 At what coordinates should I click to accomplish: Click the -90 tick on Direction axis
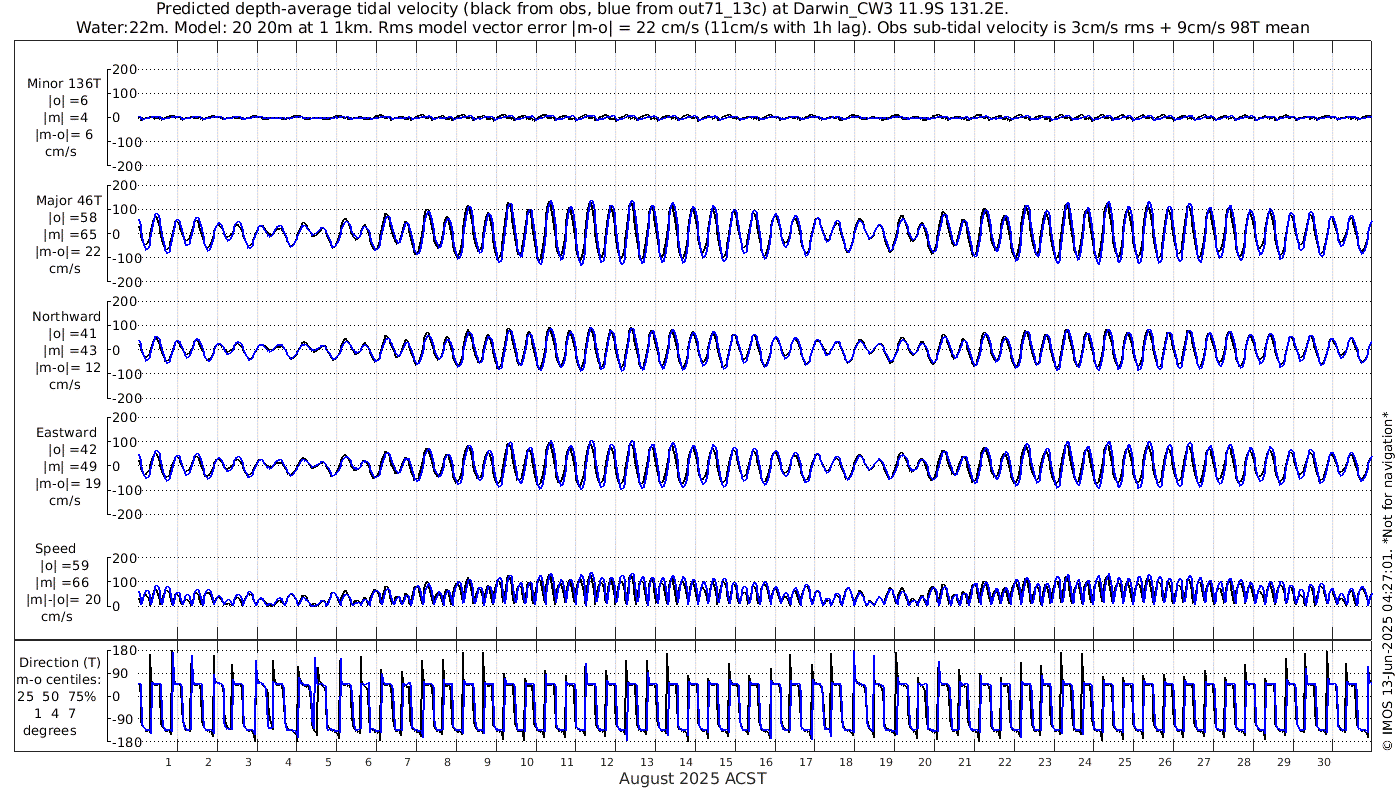point(121,719)
